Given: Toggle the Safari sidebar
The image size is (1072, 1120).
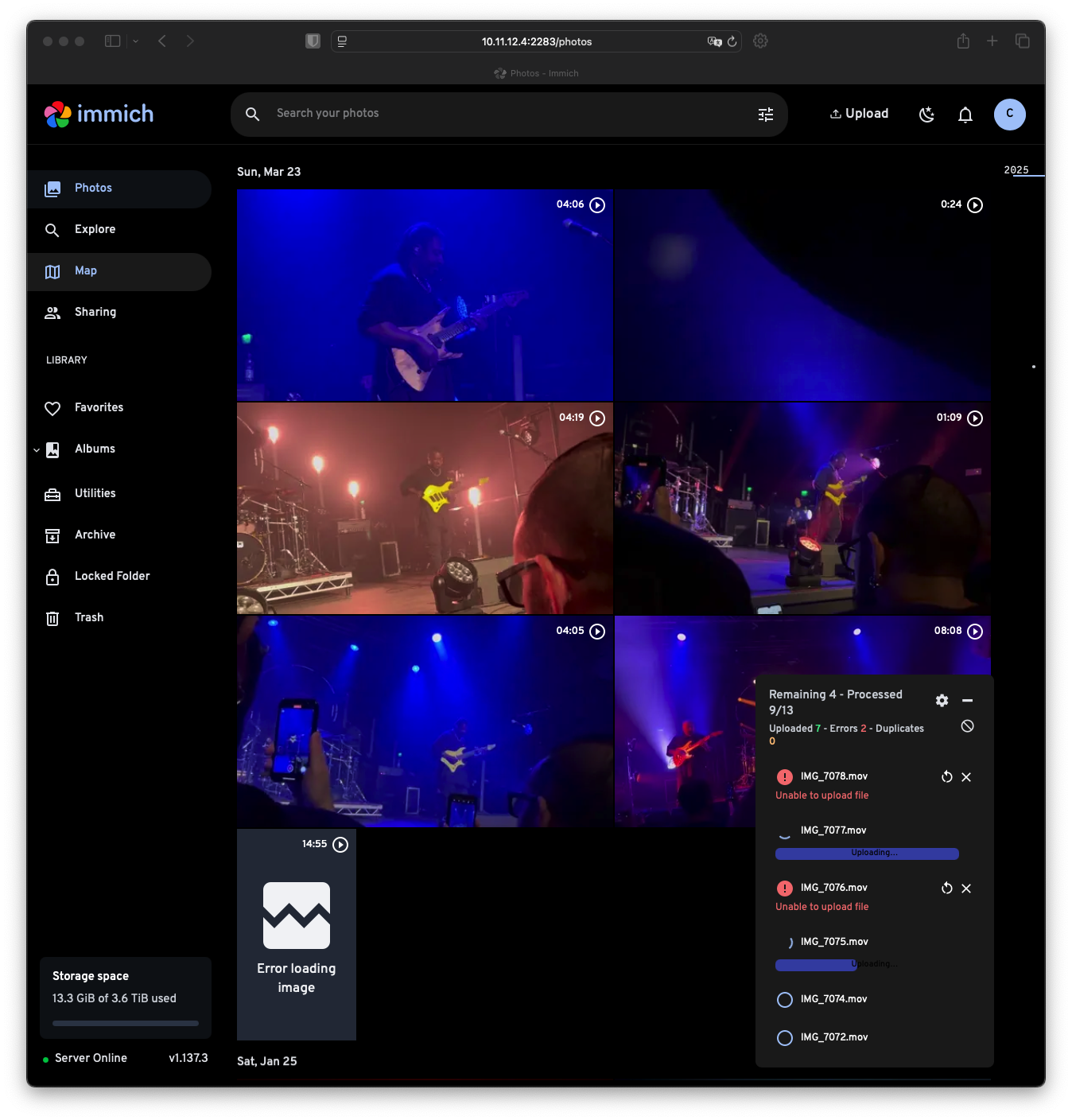Looking at the screenshot, I should point(113,41).
